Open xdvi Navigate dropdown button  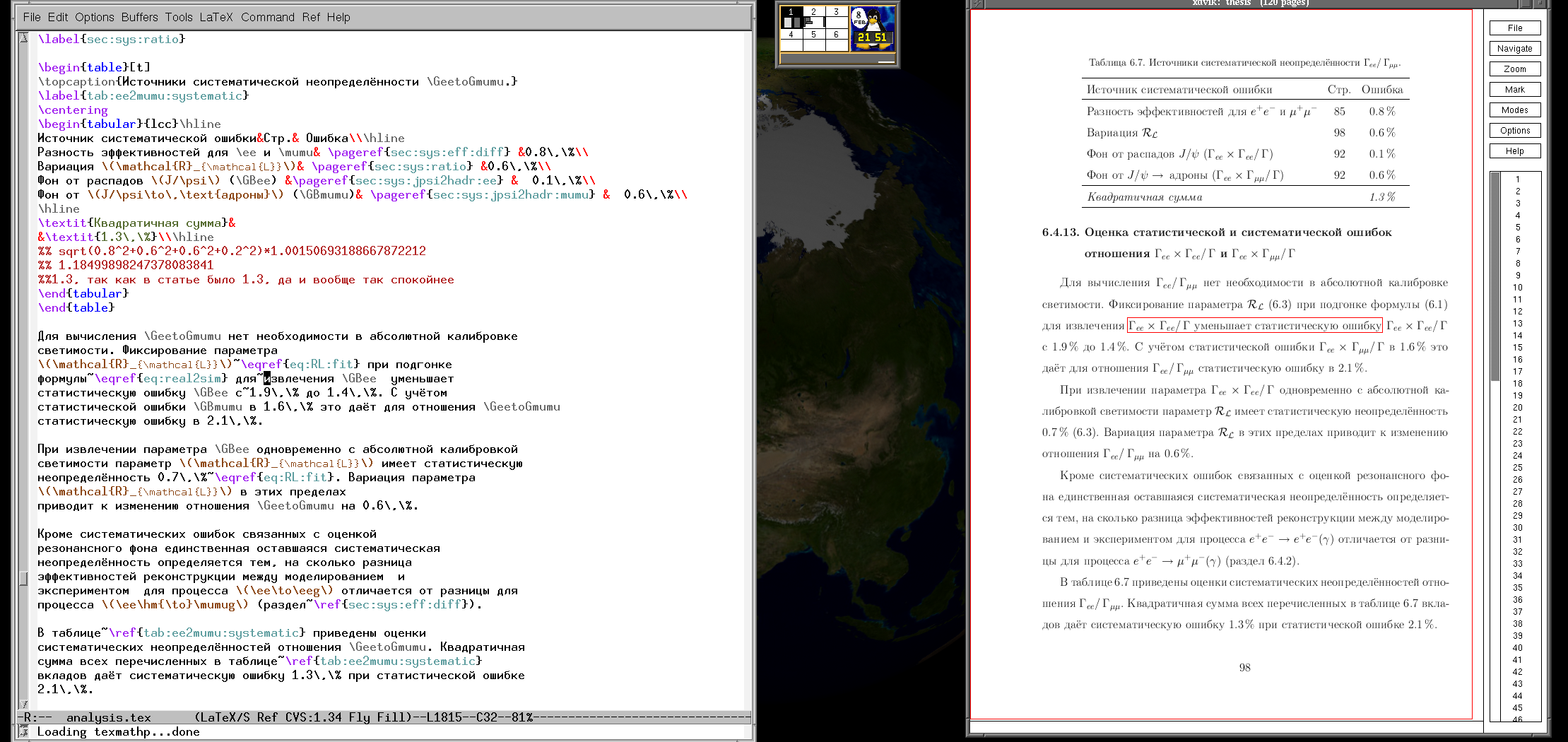tap(1514, 49)
